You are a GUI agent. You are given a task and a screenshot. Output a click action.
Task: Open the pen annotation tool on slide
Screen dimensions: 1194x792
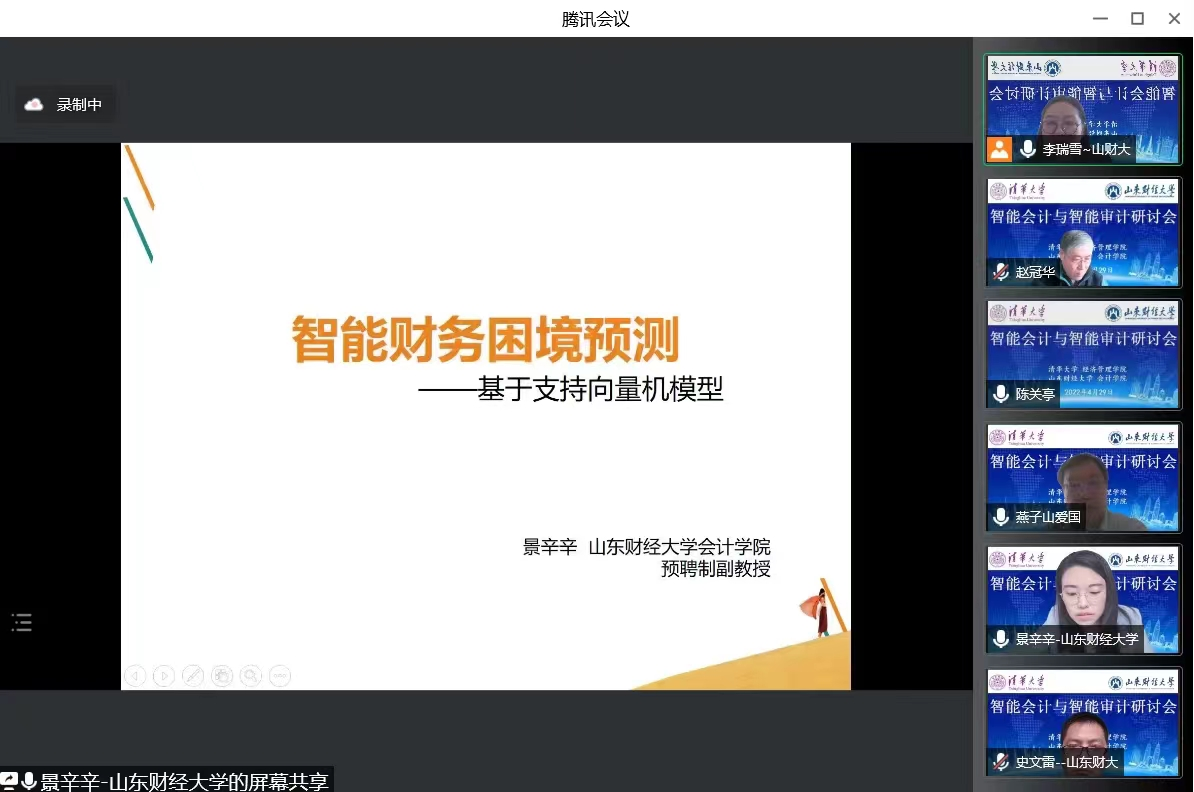coord(193,677)
